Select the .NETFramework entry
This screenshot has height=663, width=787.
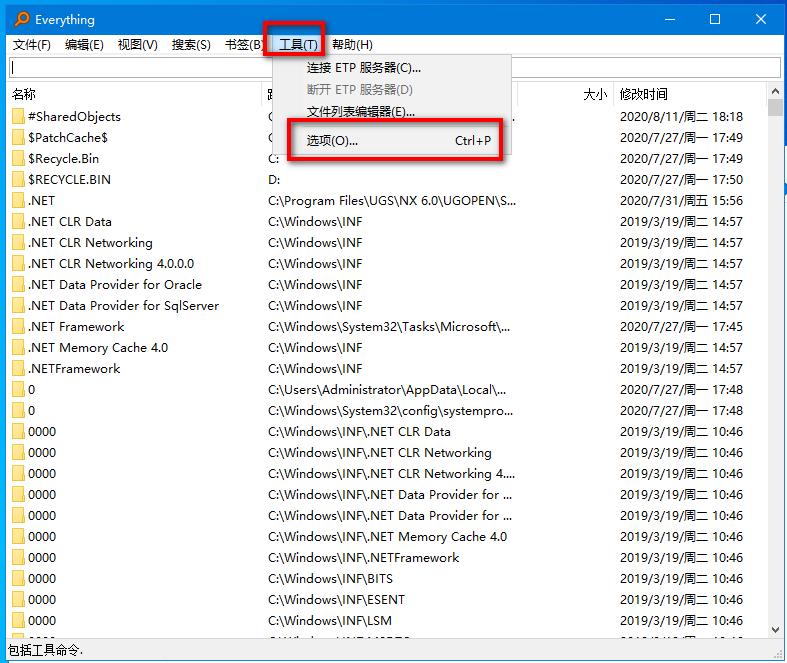click(74, 369)
